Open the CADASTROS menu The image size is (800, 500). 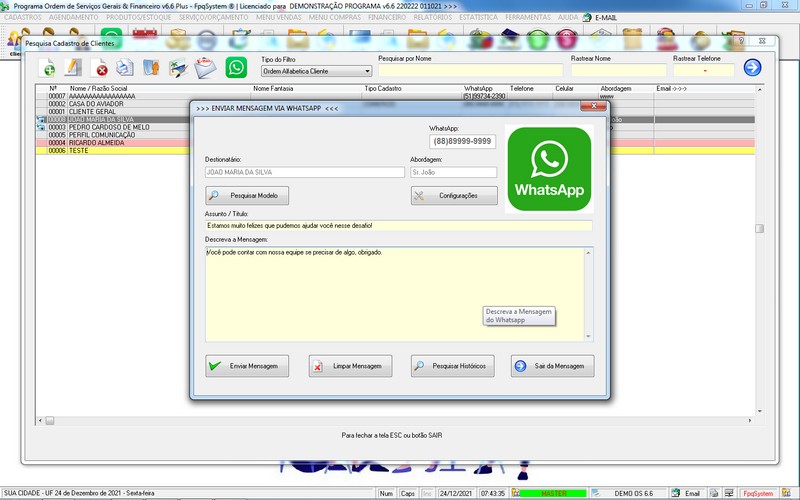[x=23, y=17]
